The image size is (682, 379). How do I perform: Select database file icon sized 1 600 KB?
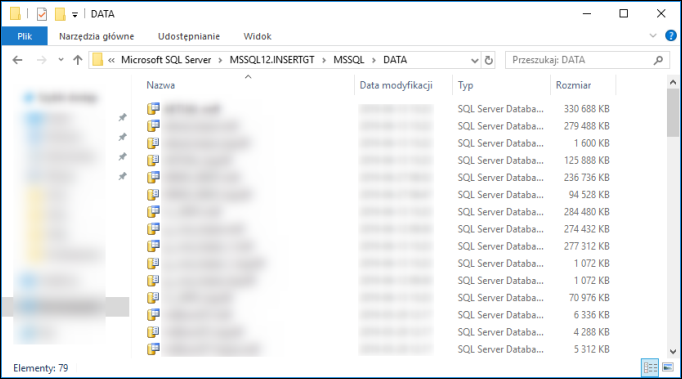[153, 143]
